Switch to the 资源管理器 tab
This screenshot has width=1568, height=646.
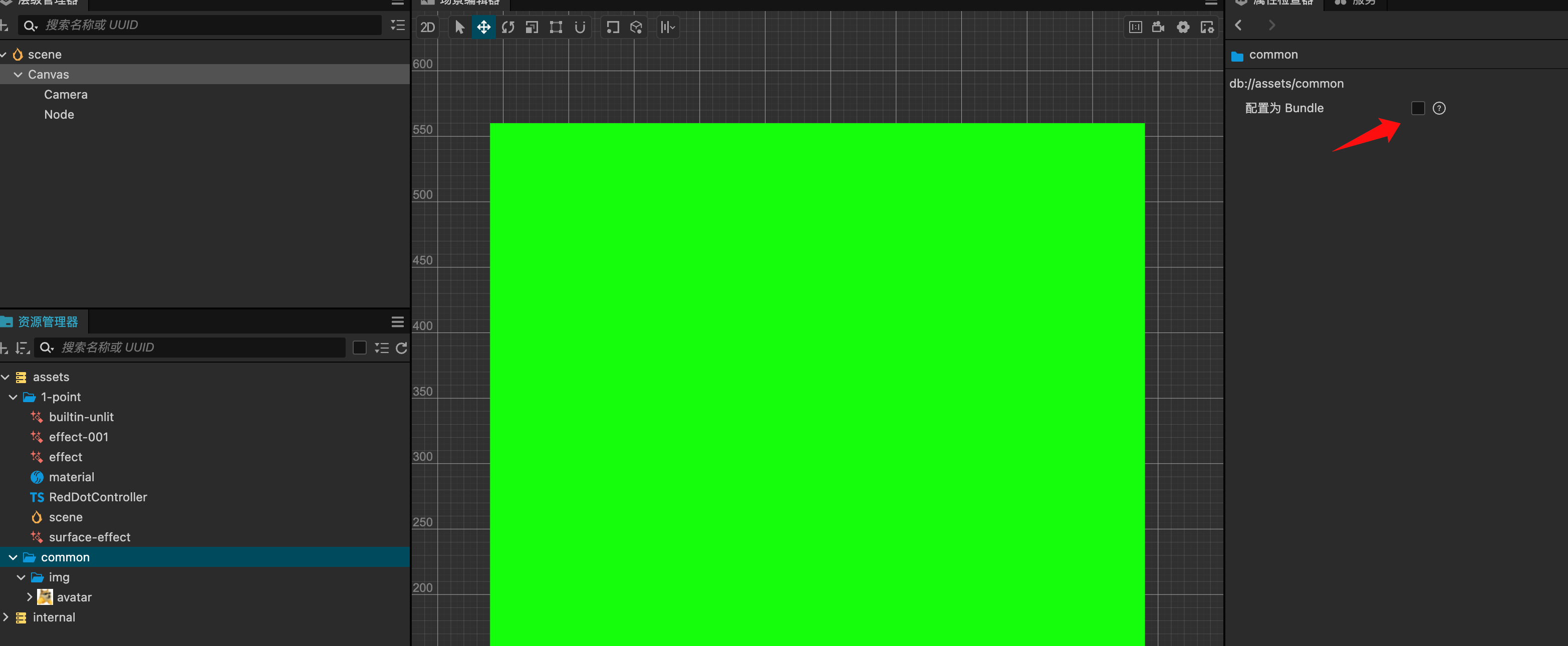pos(48,322)
